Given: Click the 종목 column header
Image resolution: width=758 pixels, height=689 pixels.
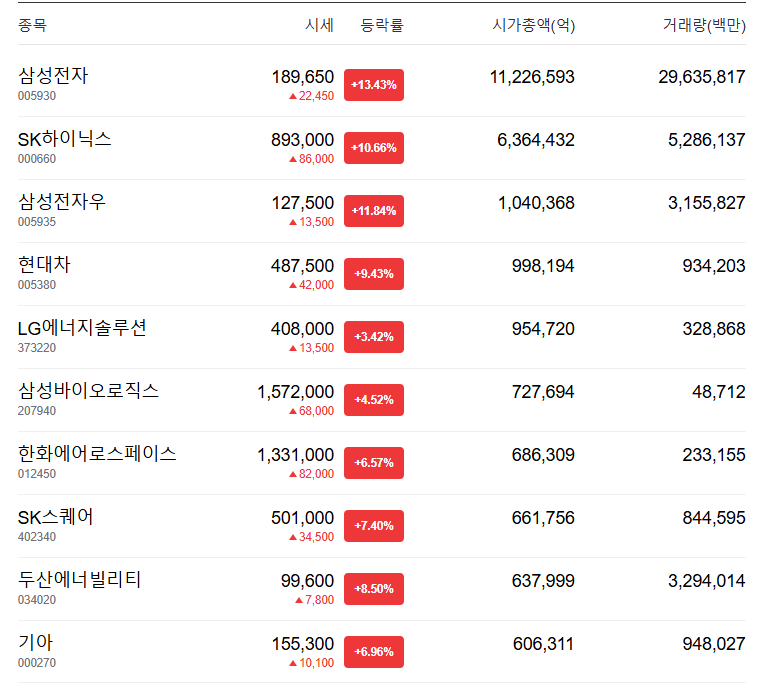Looking at the screenshot, I should click(32, 25).
